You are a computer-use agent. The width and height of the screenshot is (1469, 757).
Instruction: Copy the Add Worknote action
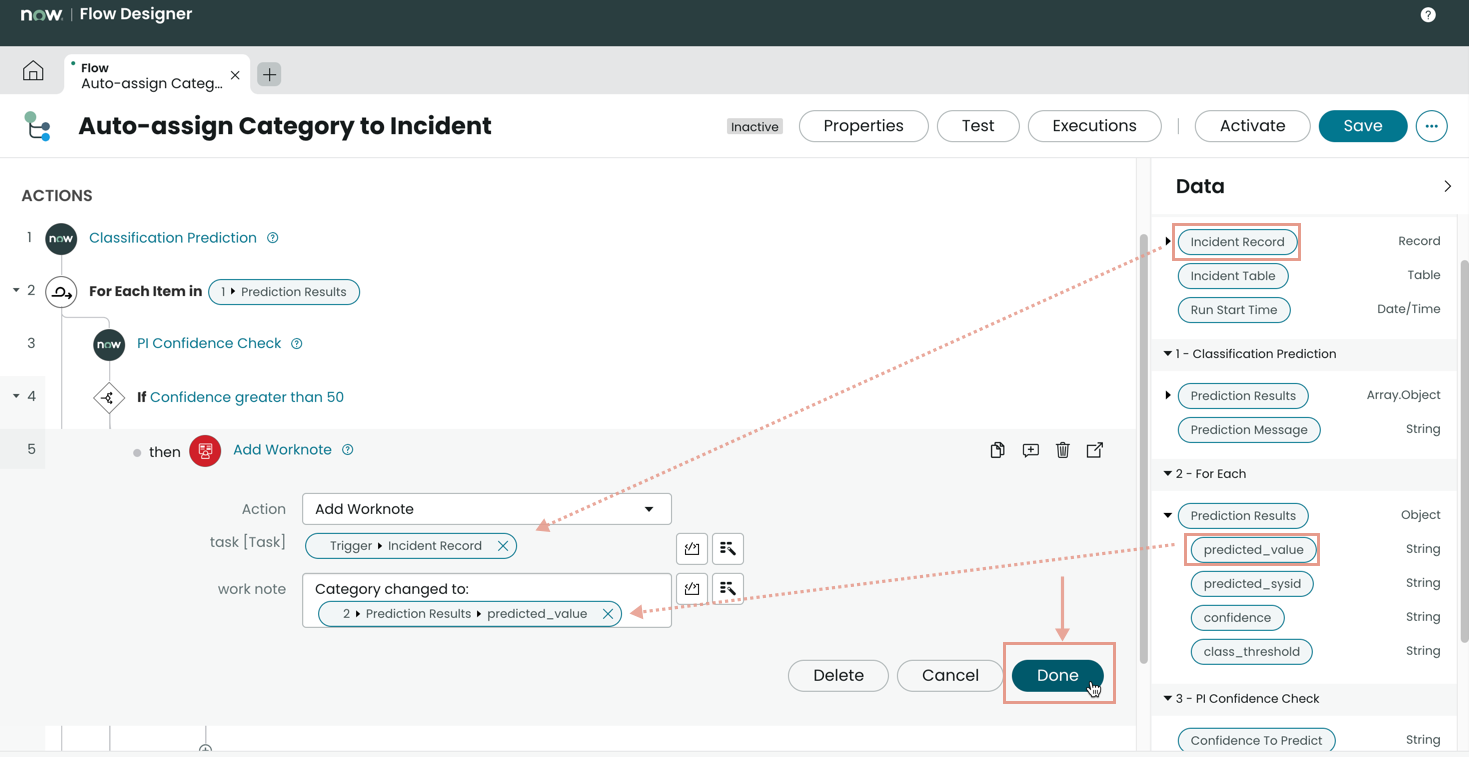click(x=997, y=450)
